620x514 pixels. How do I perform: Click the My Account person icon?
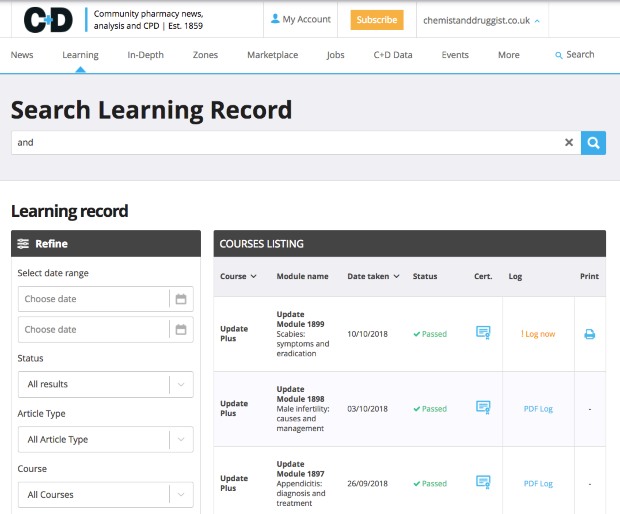[x=275, y=19]
